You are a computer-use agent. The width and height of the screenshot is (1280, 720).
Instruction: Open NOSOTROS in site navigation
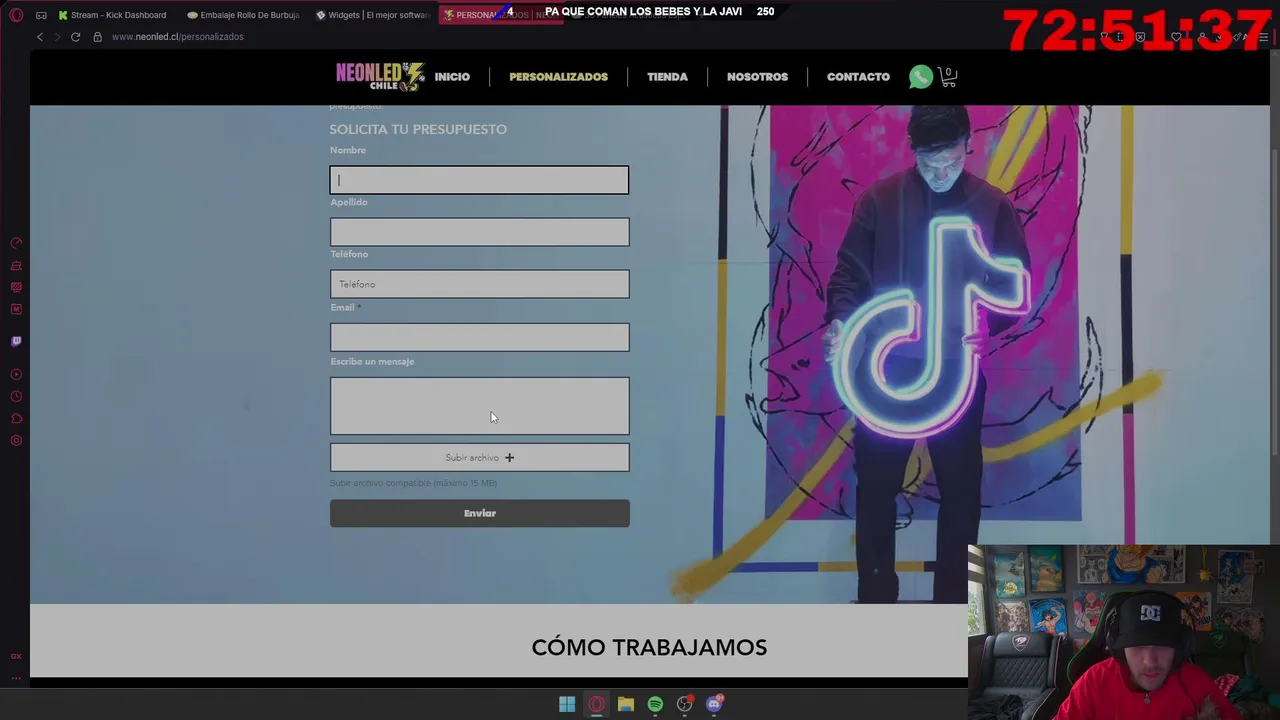(757, 77)
